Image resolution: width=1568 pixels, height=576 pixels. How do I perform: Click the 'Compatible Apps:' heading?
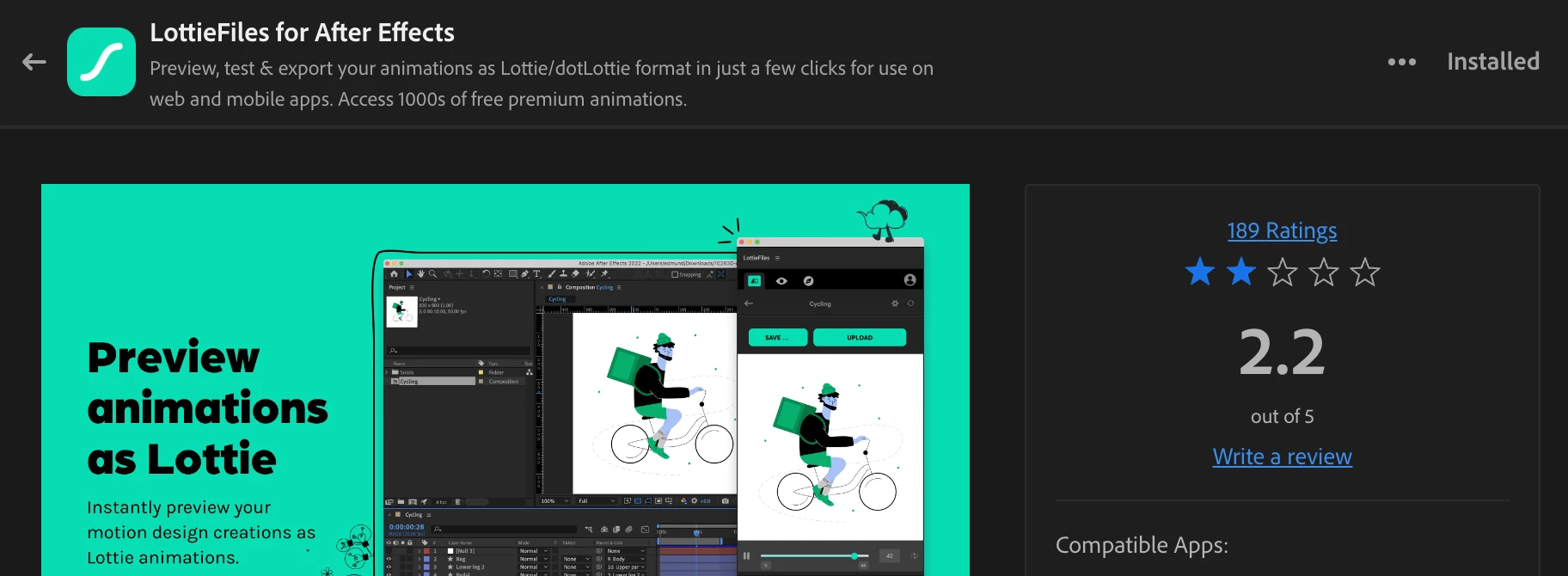pos(1142,545)
